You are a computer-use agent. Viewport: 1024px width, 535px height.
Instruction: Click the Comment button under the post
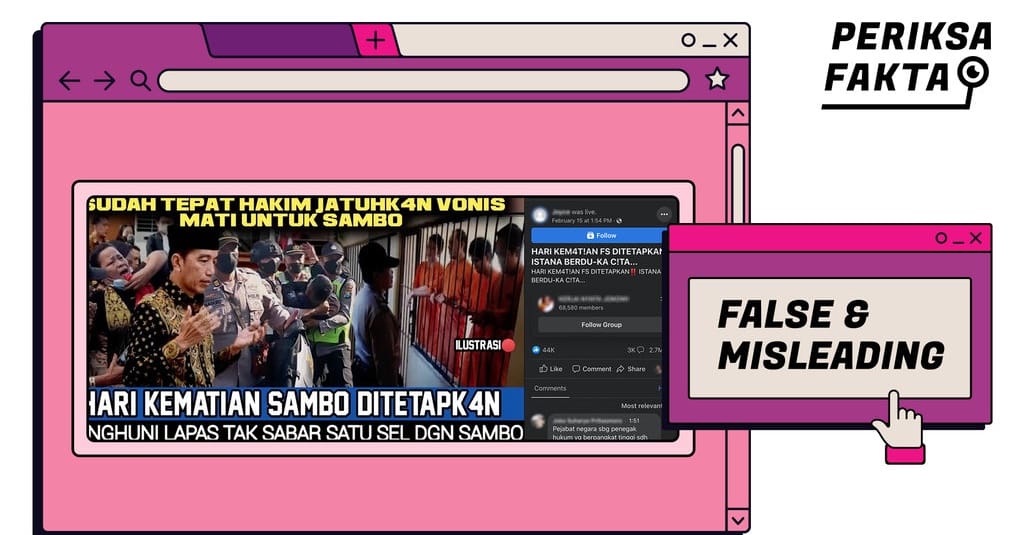pos(592,369)
